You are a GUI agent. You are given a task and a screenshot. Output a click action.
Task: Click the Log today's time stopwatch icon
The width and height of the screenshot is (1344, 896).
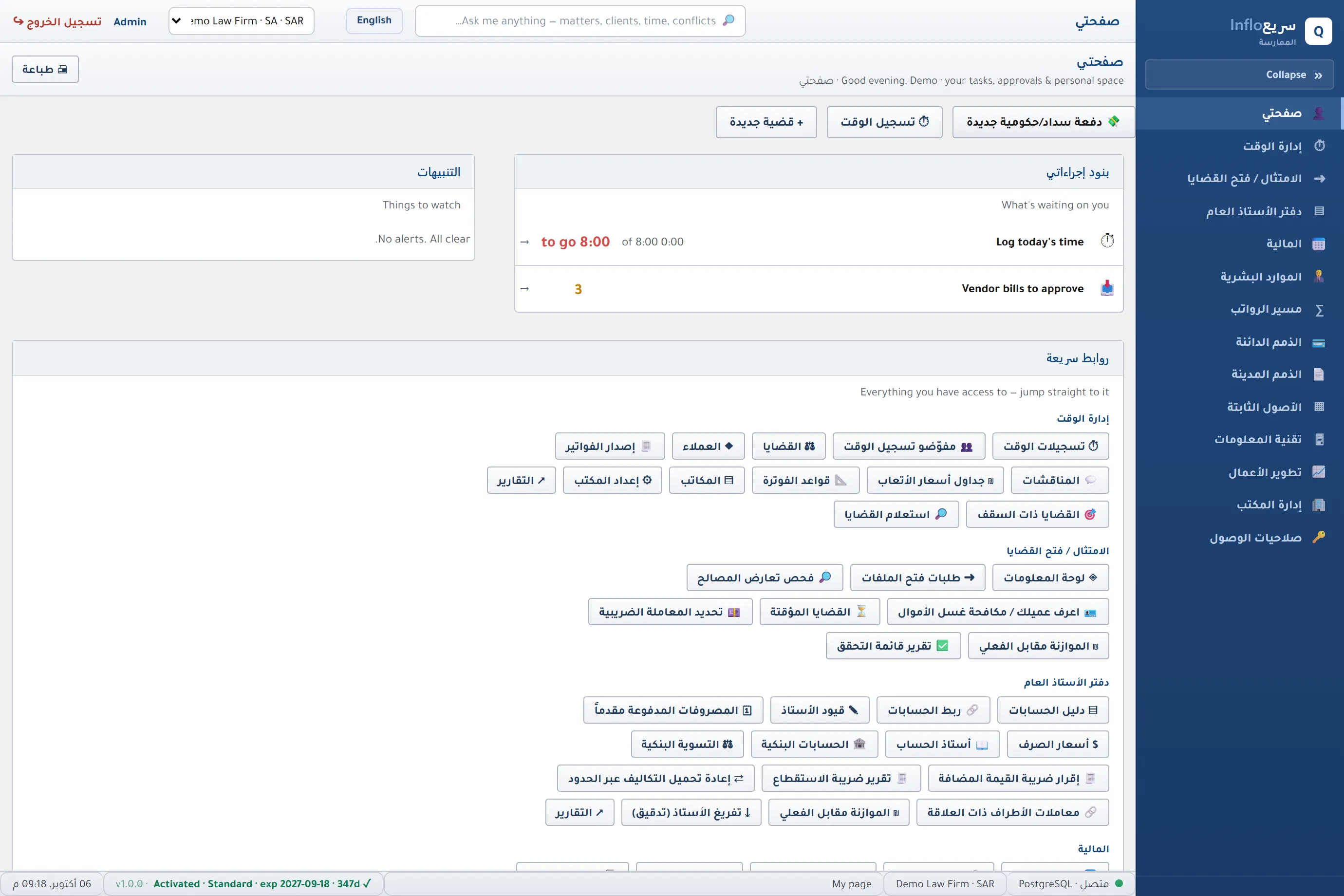tap(1107, 241)
